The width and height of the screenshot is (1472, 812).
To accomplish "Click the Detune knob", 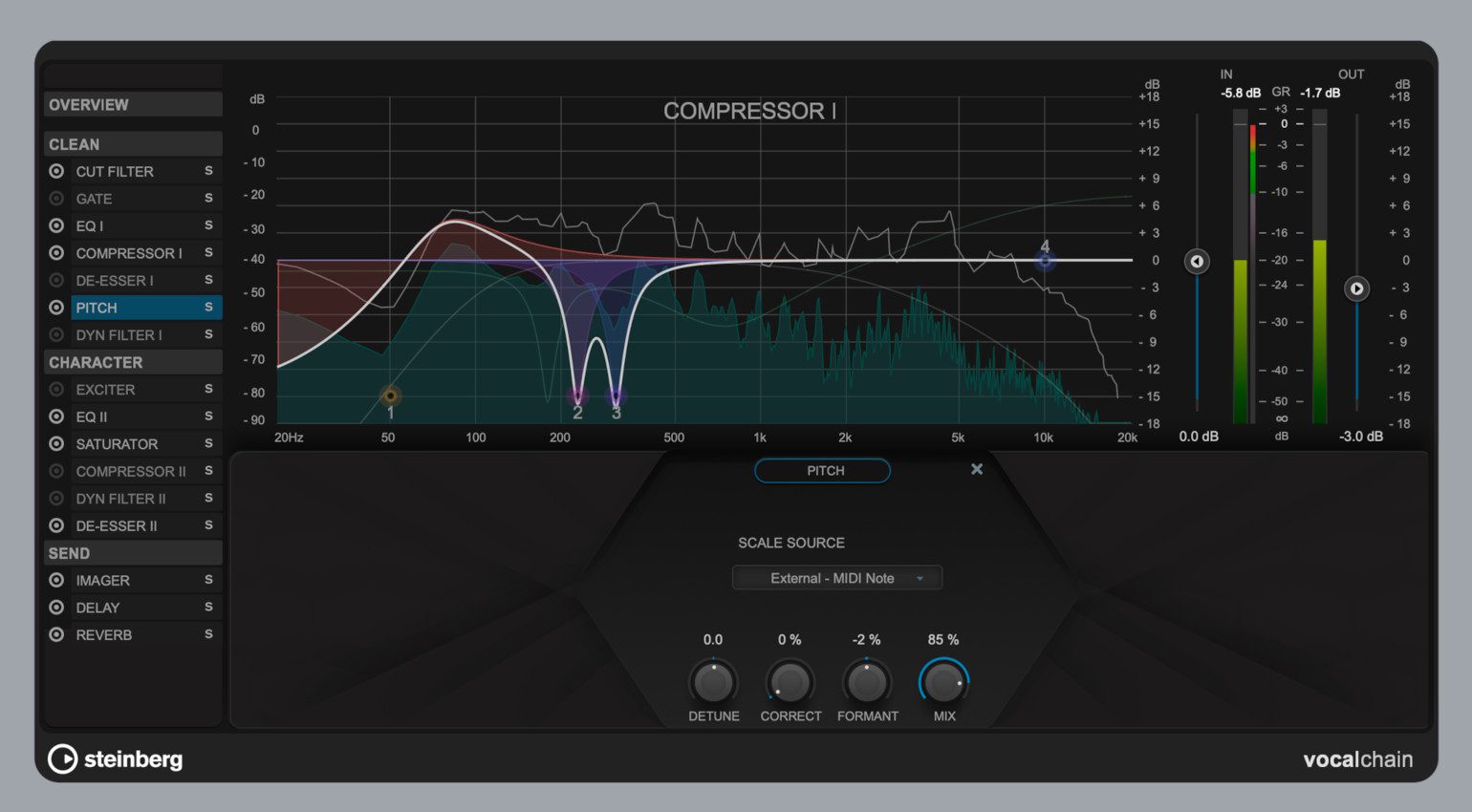I will point(713,682).
